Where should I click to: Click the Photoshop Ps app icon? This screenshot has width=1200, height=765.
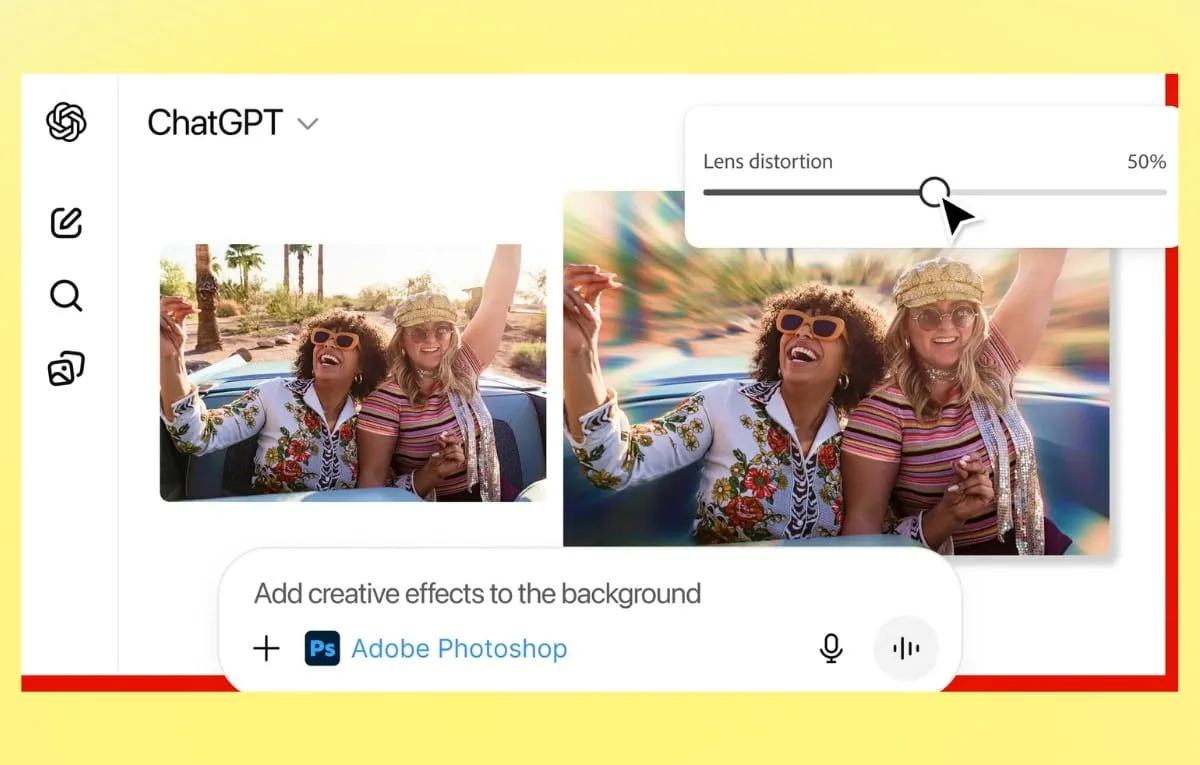coord(322,649)
